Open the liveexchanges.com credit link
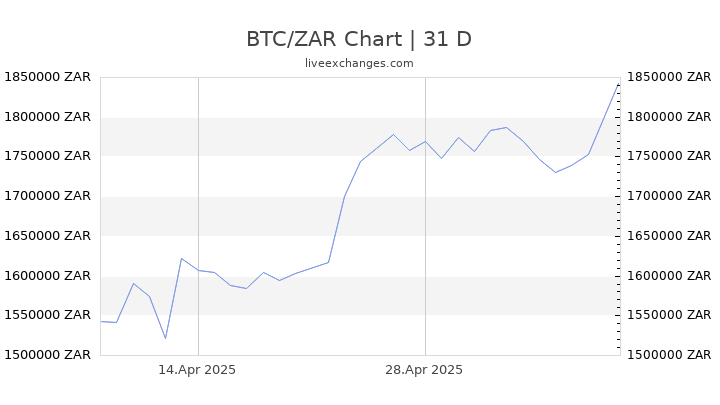 (359, 63)
